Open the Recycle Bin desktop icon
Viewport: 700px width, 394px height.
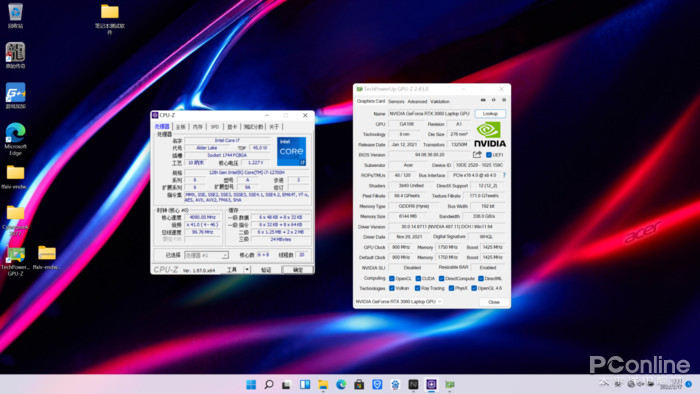point(15,15)
